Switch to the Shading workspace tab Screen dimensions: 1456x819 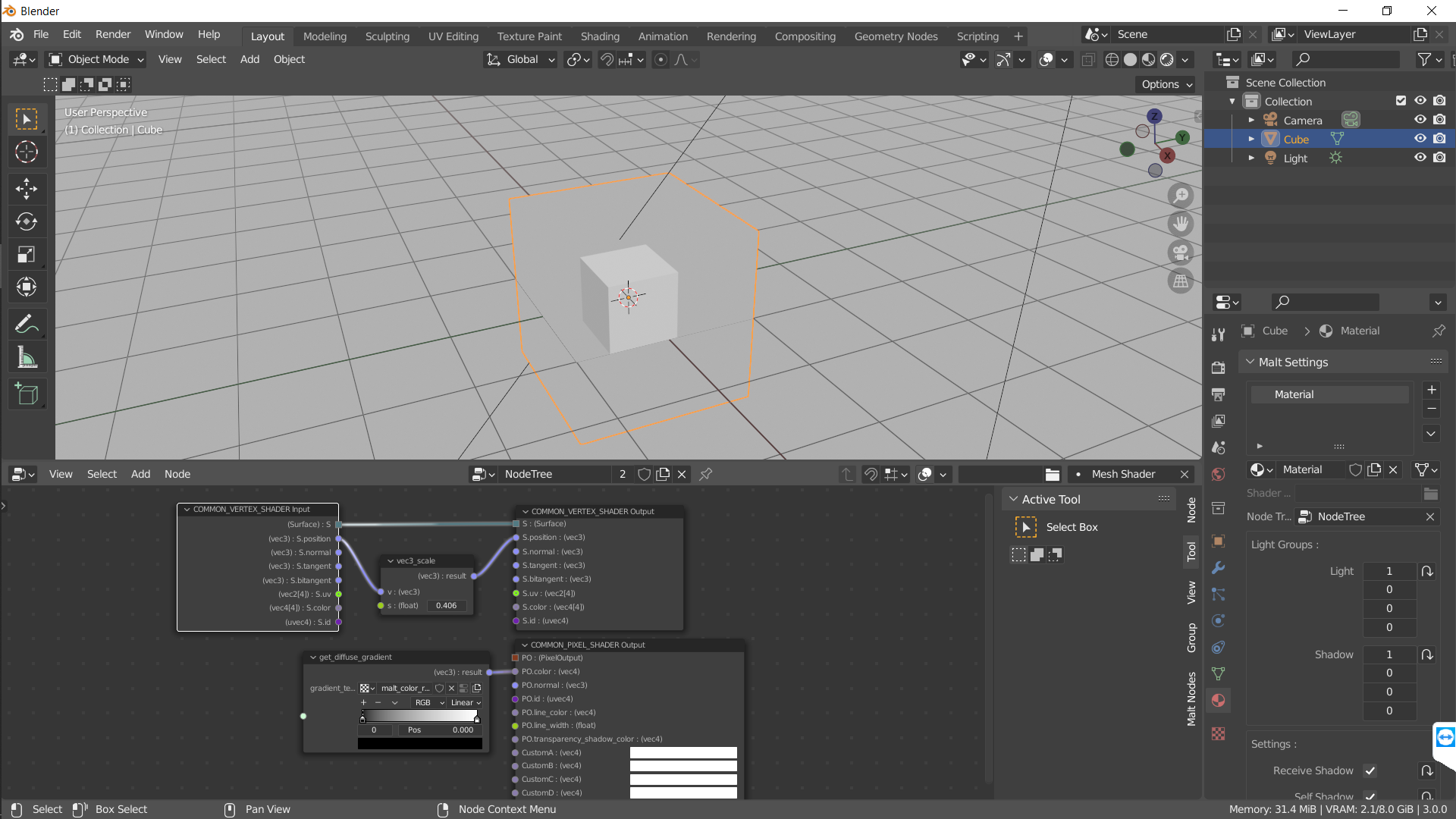(x=600, y=36)
